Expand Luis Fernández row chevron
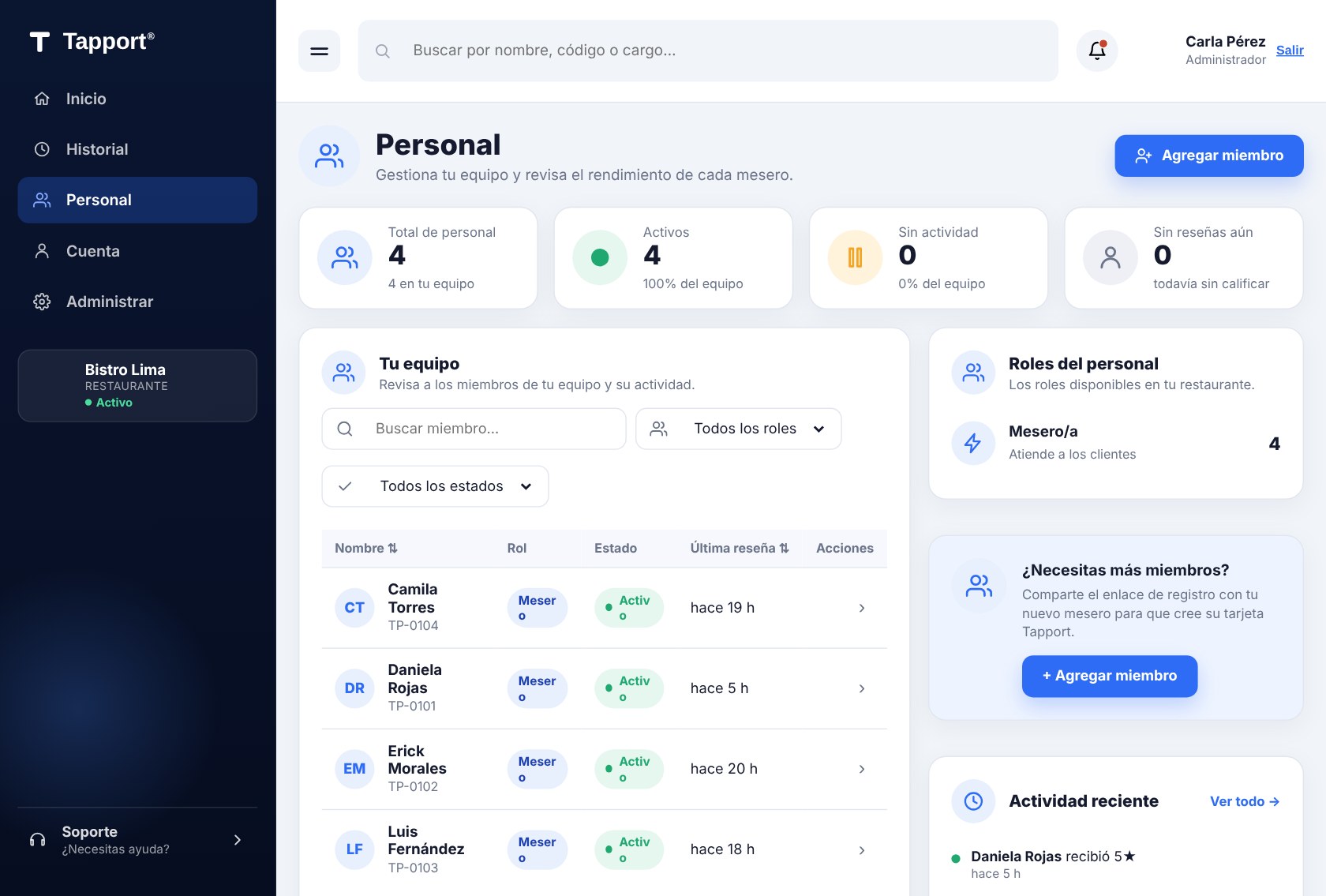Image resolution: width=1326 pixels, height=896 pixels. [x=862, y=850]
